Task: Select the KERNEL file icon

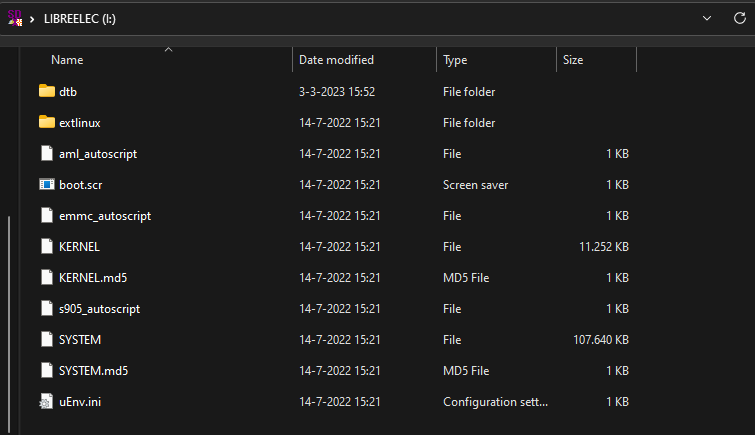Action: (x=46, y=246)
